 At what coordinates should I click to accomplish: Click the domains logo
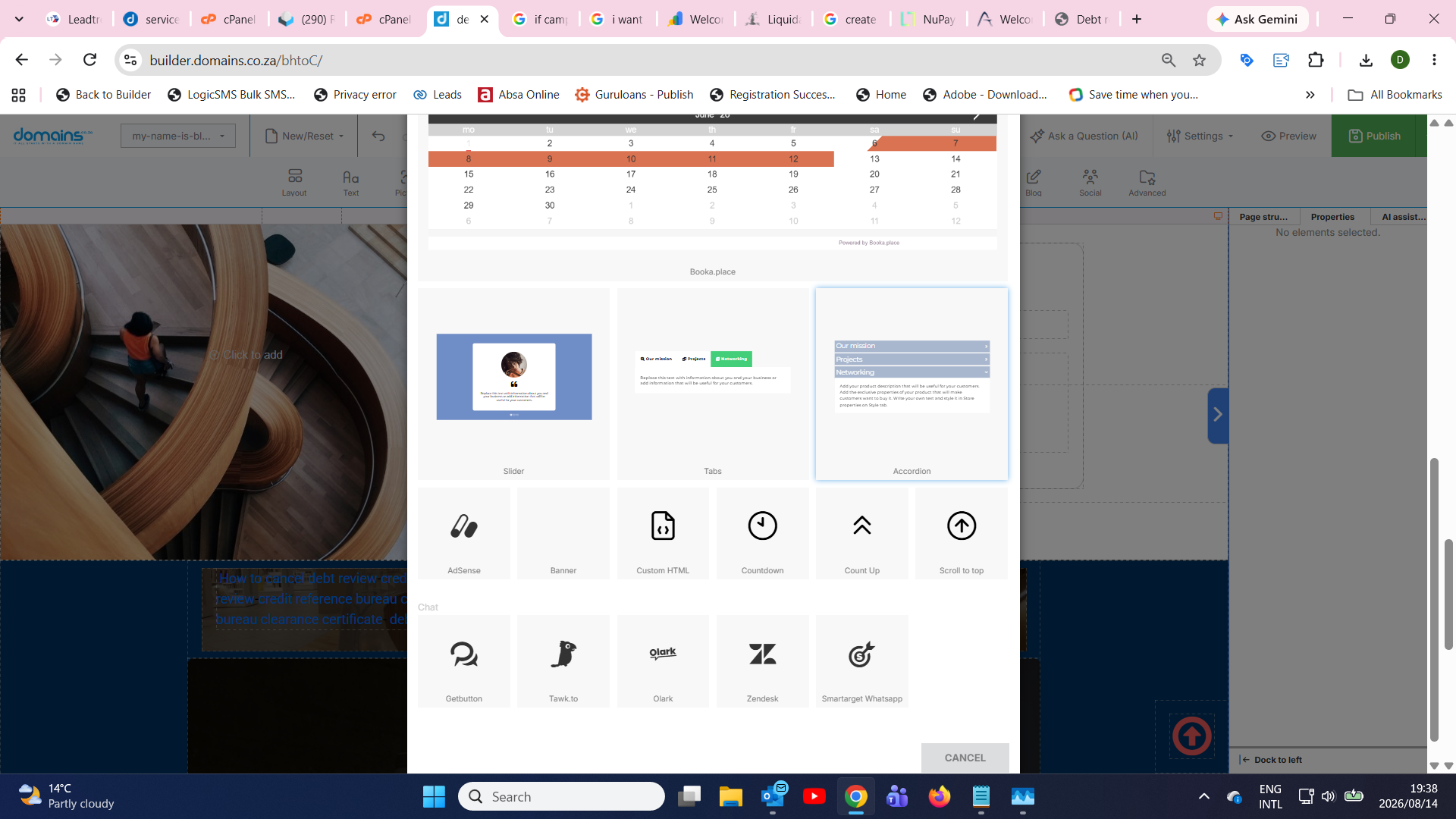52,136
